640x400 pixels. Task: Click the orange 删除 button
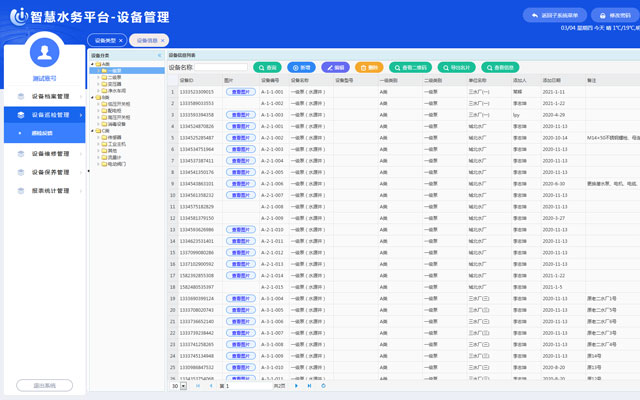pos(368,67)
